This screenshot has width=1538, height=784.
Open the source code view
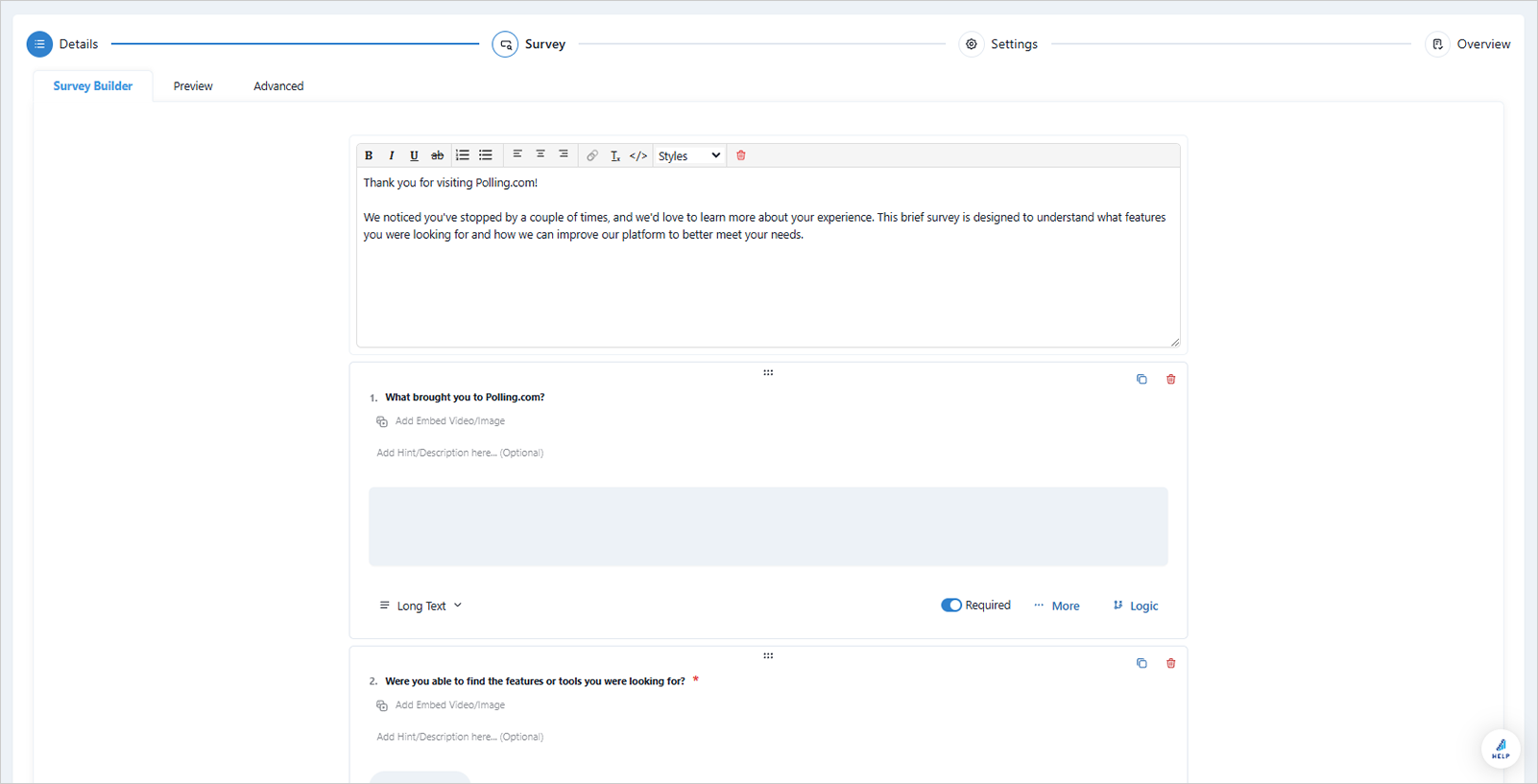click(x=638, y=155)
